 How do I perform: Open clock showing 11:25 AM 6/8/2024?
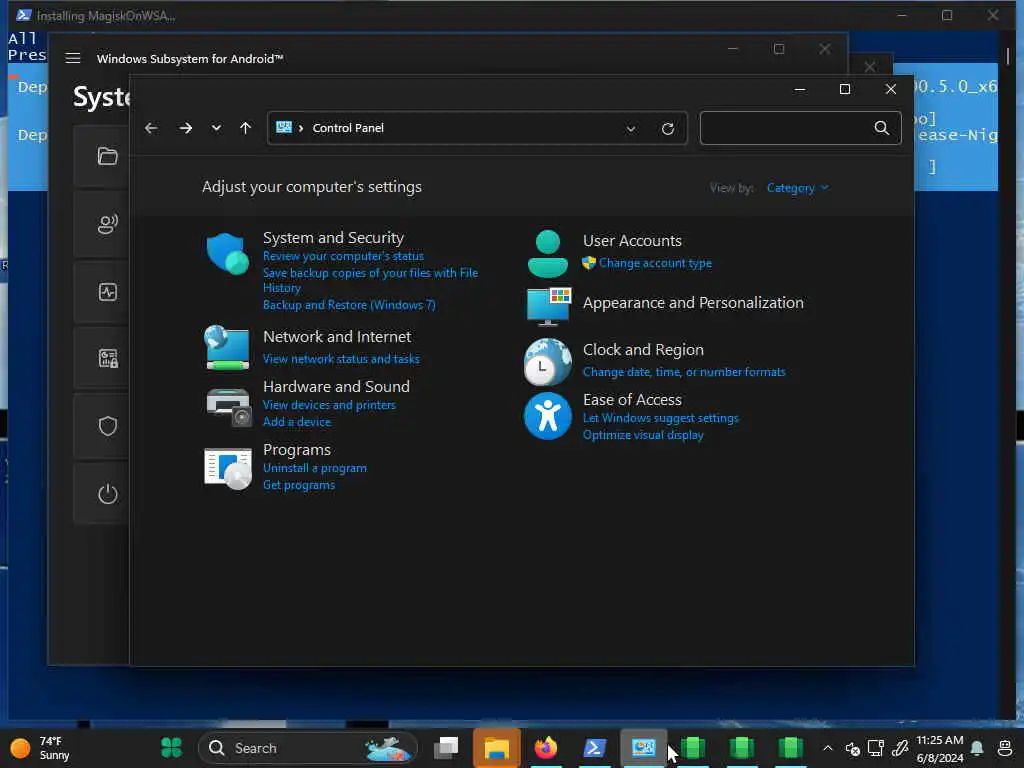click(939, 748)
